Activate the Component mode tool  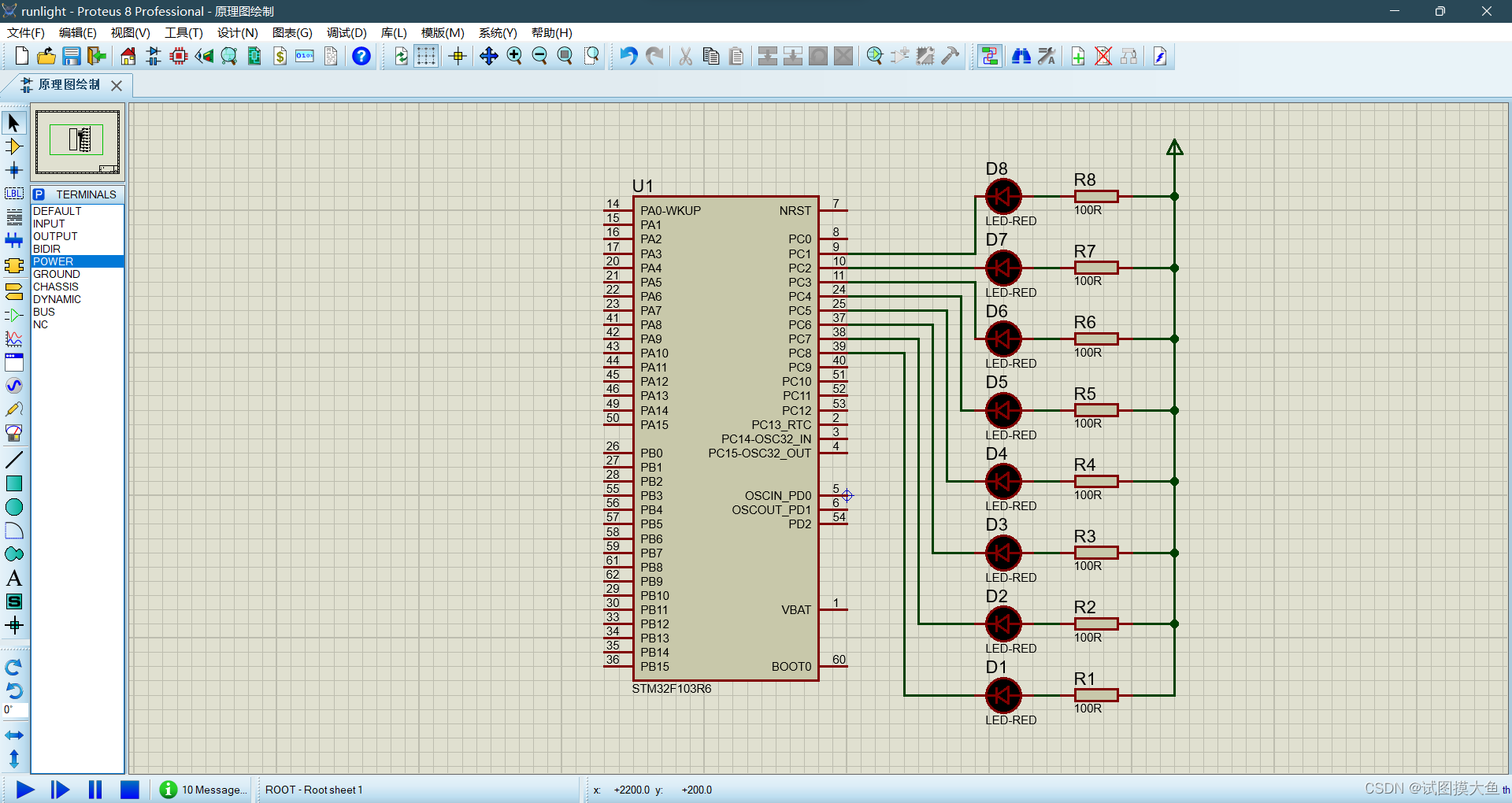point(13,146)
